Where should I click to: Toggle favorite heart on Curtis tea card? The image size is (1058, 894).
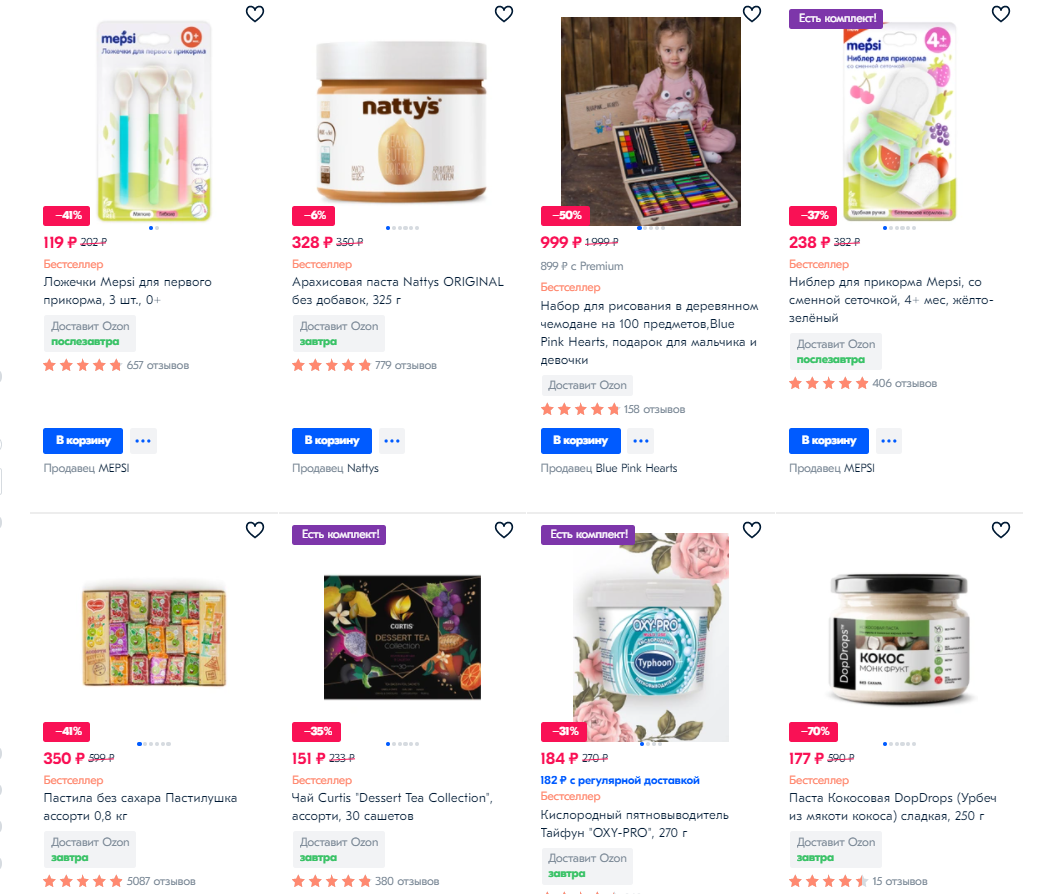[503, 530]
